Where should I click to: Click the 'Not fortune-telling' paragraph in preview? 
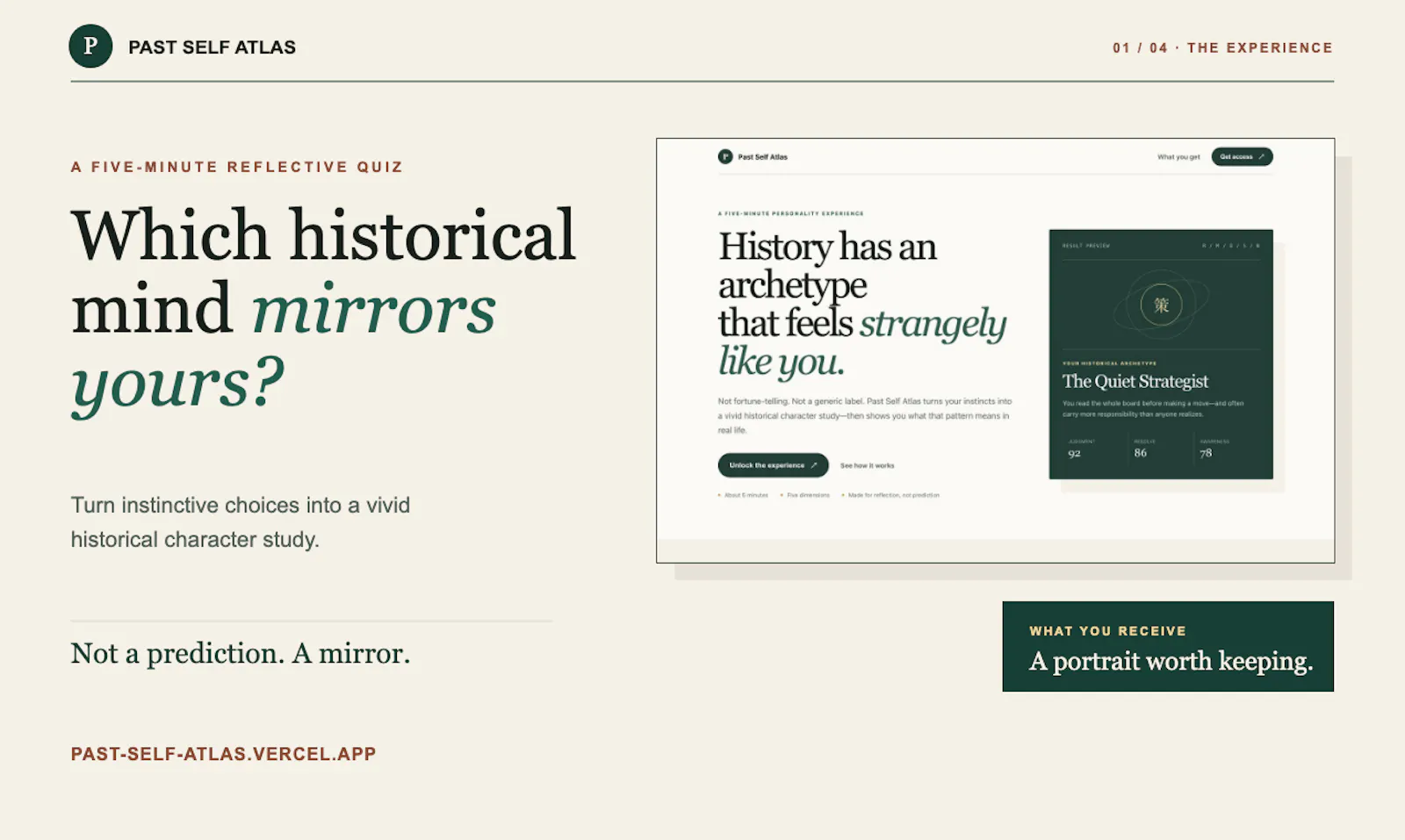(865, 415)
